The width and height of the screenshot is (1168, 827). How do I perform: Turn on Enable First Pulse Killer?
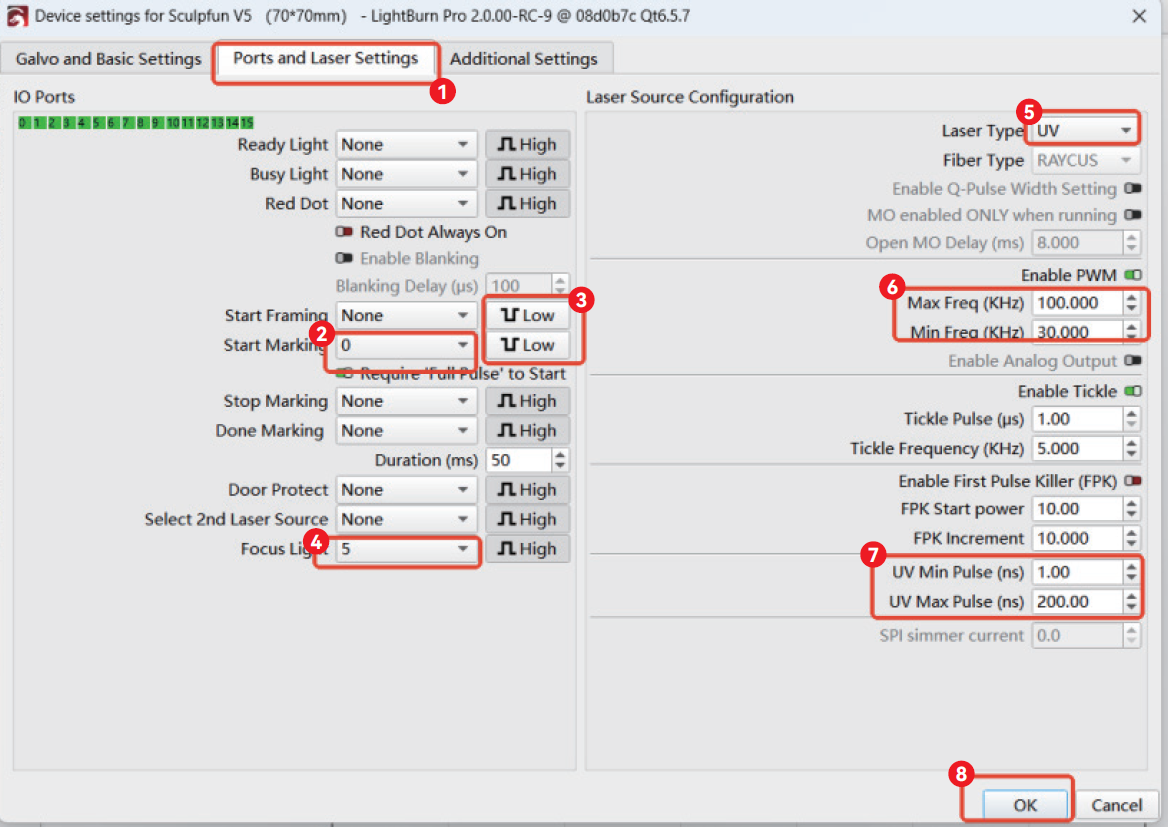[x=1132, y=481]
